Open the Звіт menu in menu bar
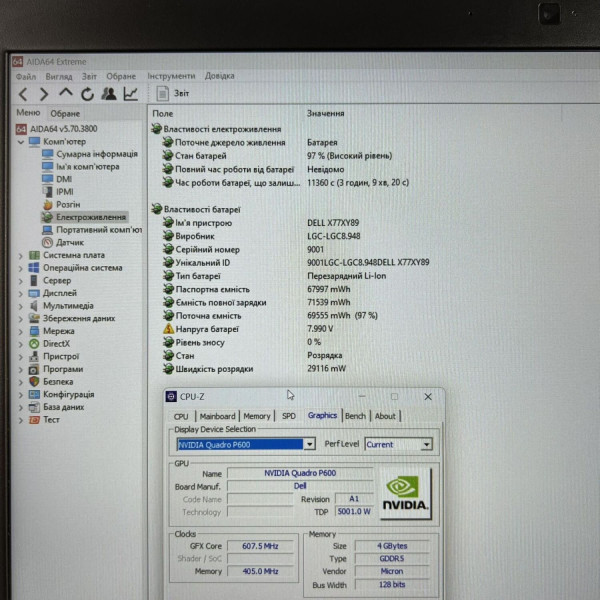Viewport: 600px width, 600px height. [89, 77]
